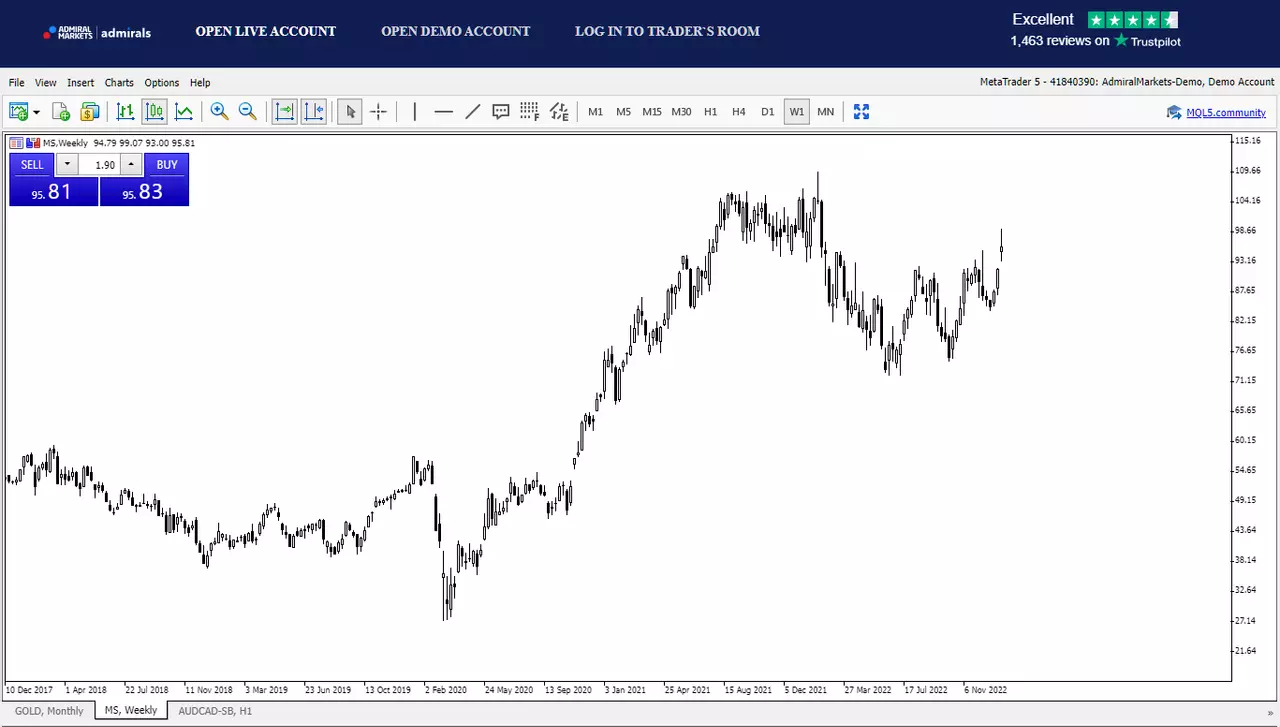Click LOG IN TO TRADER'S ROOM
This screenshot has width=1280, height=727.
click(x=667, y=31)
